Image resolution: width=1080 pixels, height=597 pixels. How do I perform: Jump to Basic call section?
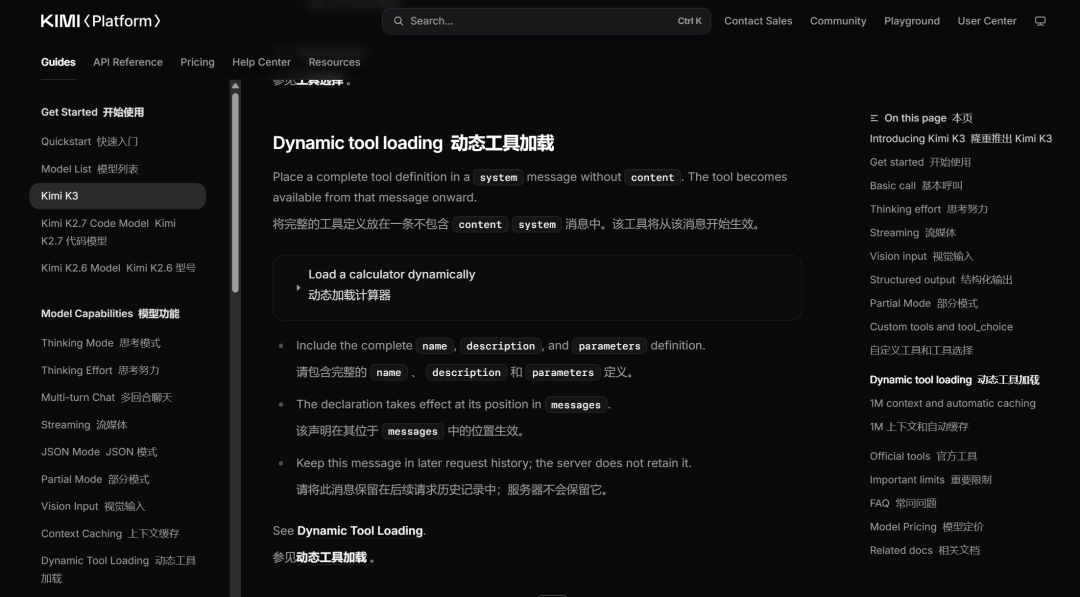[916, 186]
